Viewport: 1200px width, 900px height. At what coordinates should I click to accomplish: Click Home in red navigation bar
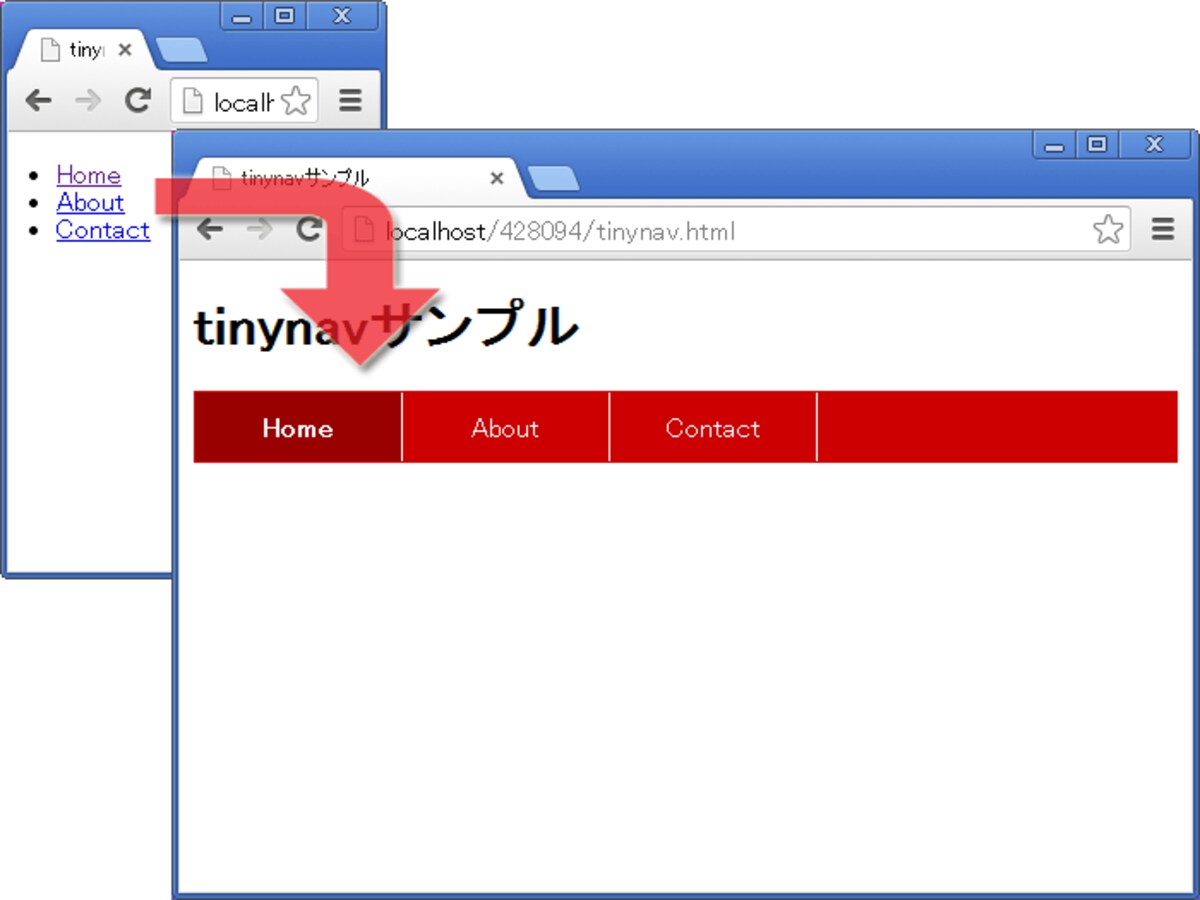(298, 428)
